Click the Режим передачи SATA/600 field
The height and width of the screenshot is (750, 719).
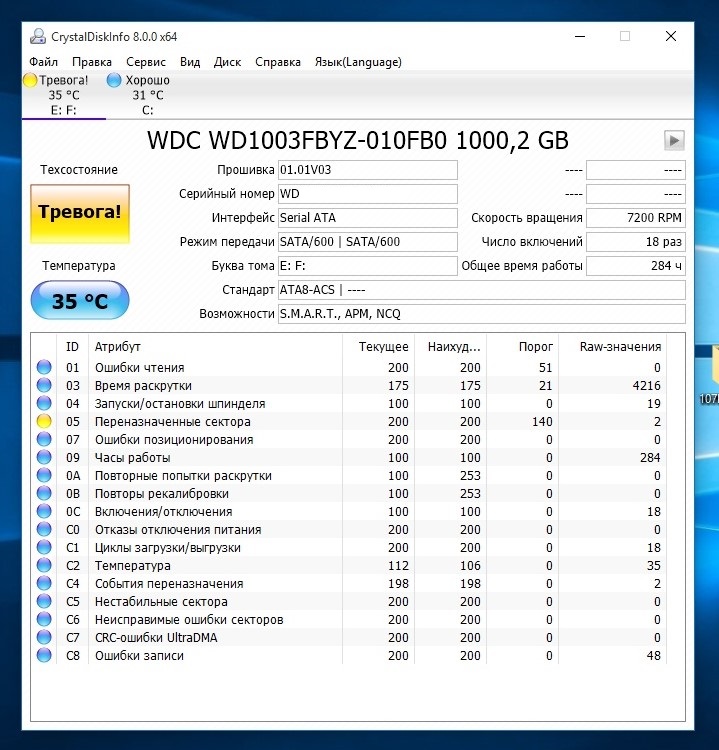367,242
